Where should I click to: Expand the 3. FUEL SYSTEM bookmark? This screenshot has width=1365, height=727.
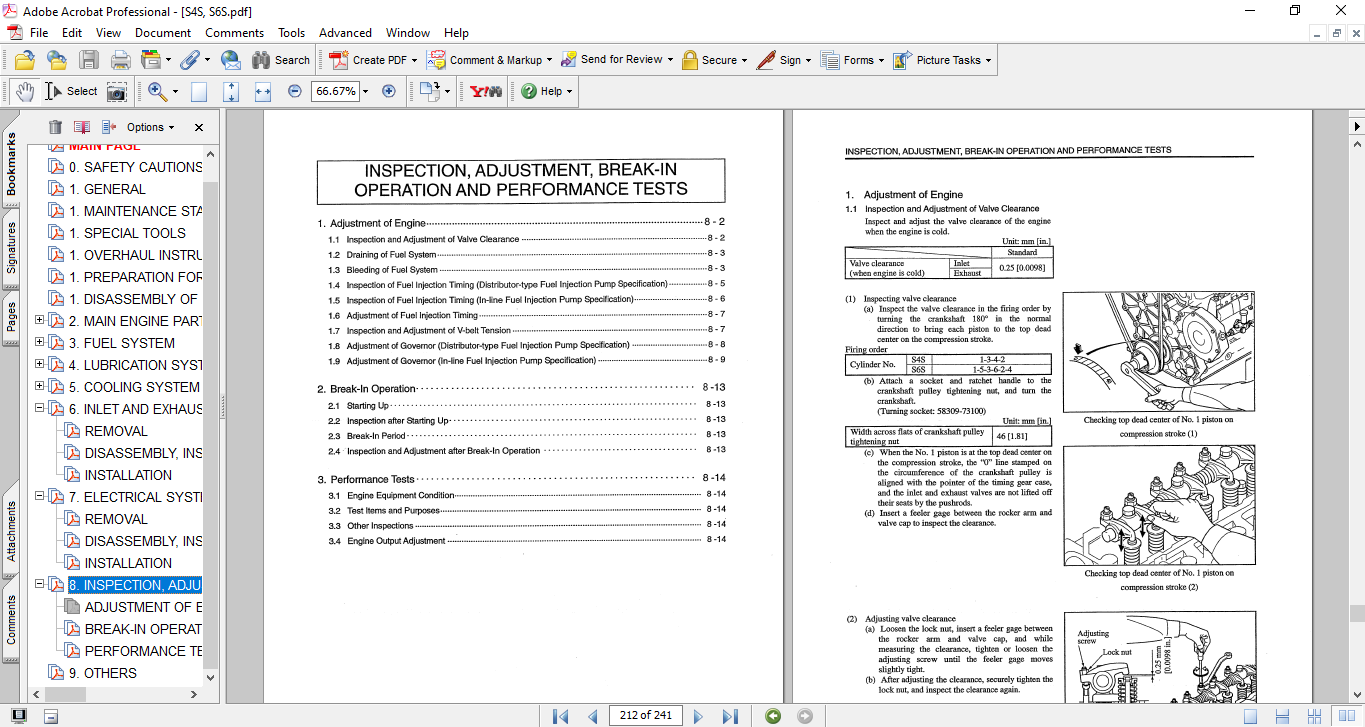[40, 343]
